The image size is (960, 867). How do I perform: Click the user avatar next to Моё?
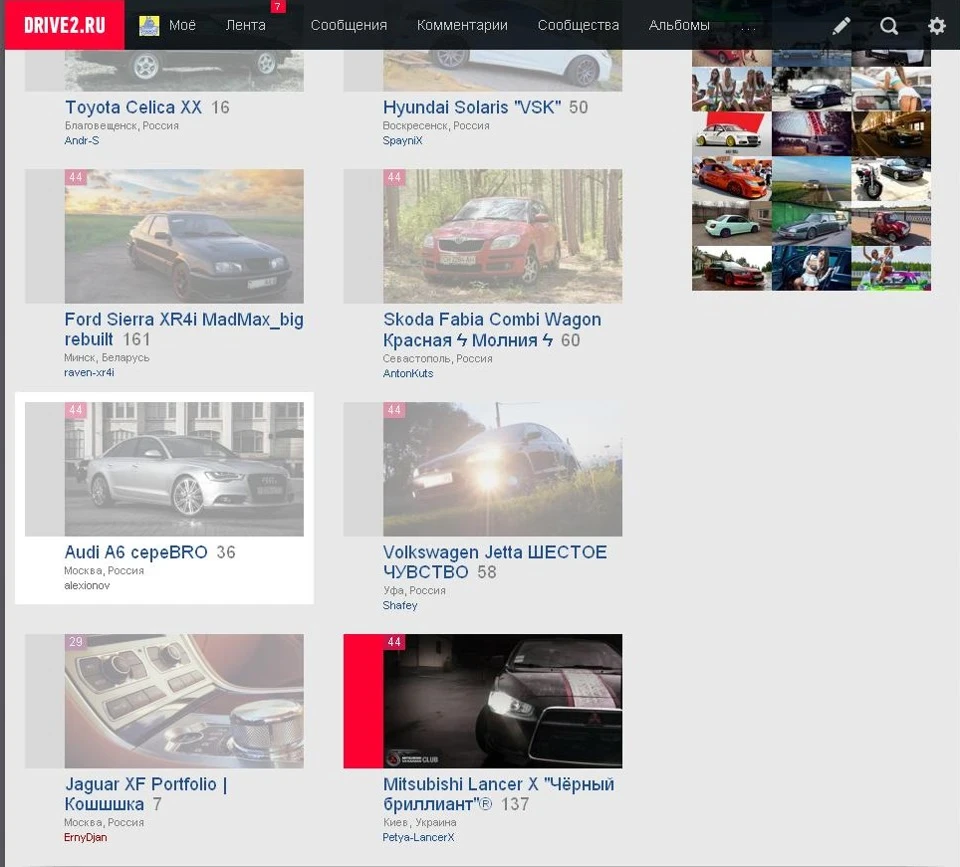[149, 26]
